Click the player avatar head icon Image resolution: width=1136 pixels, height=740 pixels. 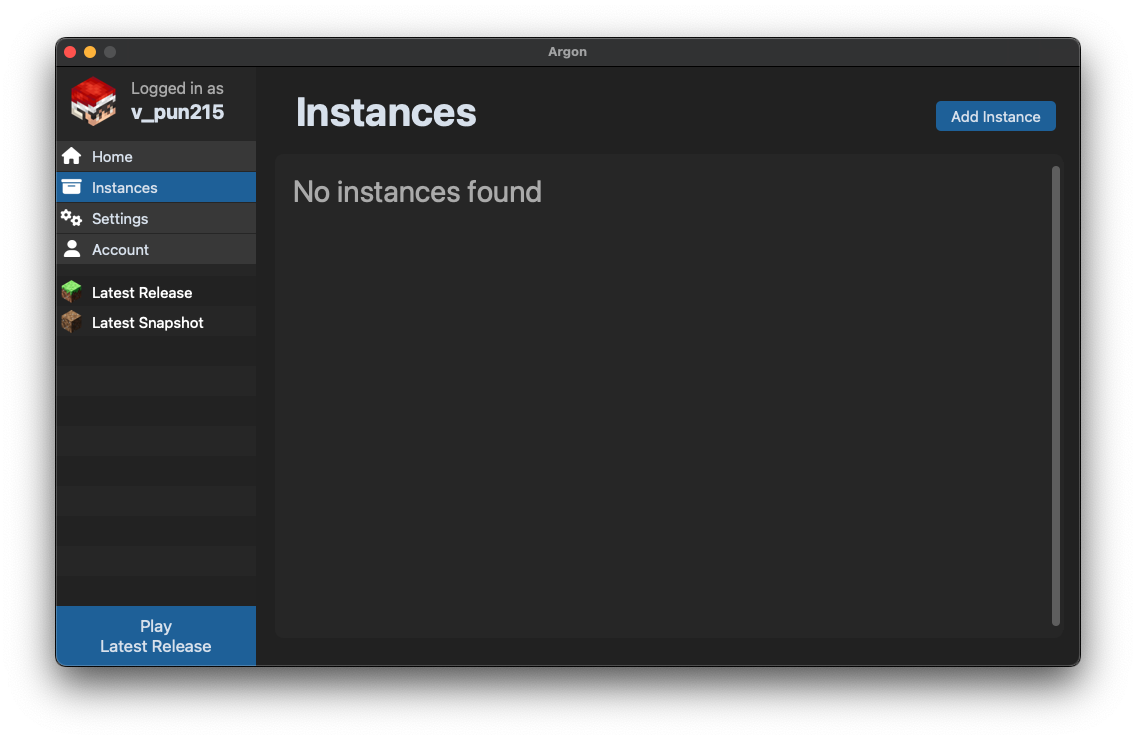pyautogui.click(x=93, y=101)
